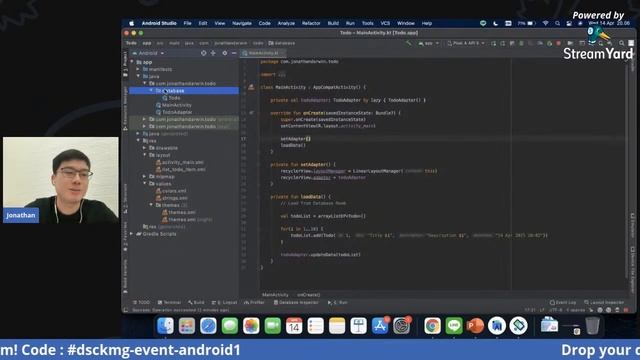Viewport: 640px width, 360px height.
Task: Collapse the database package arrow
Action: [x=151, y=91]
